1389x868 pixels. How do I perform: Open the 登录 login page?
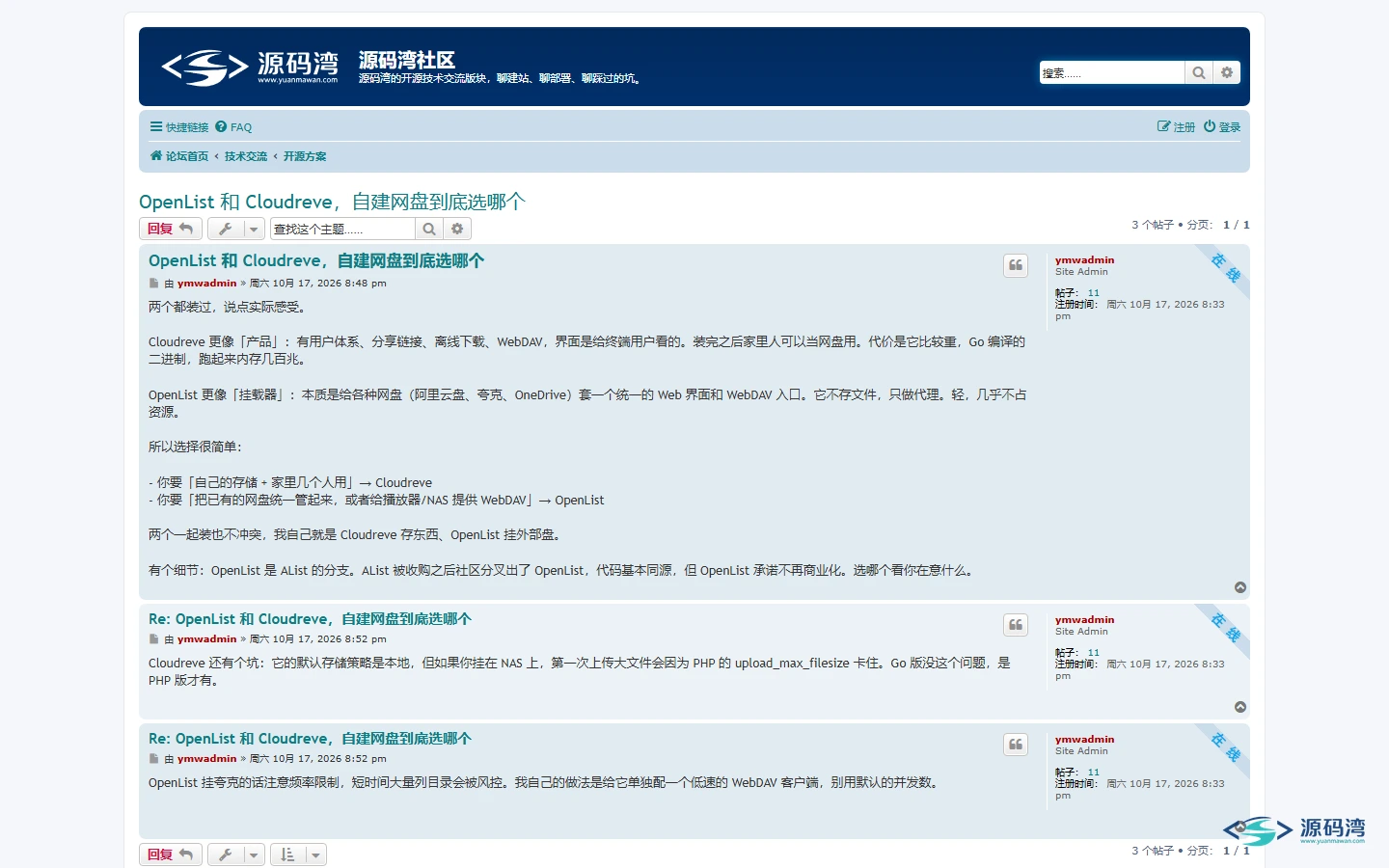click(x=1222, y=127)
